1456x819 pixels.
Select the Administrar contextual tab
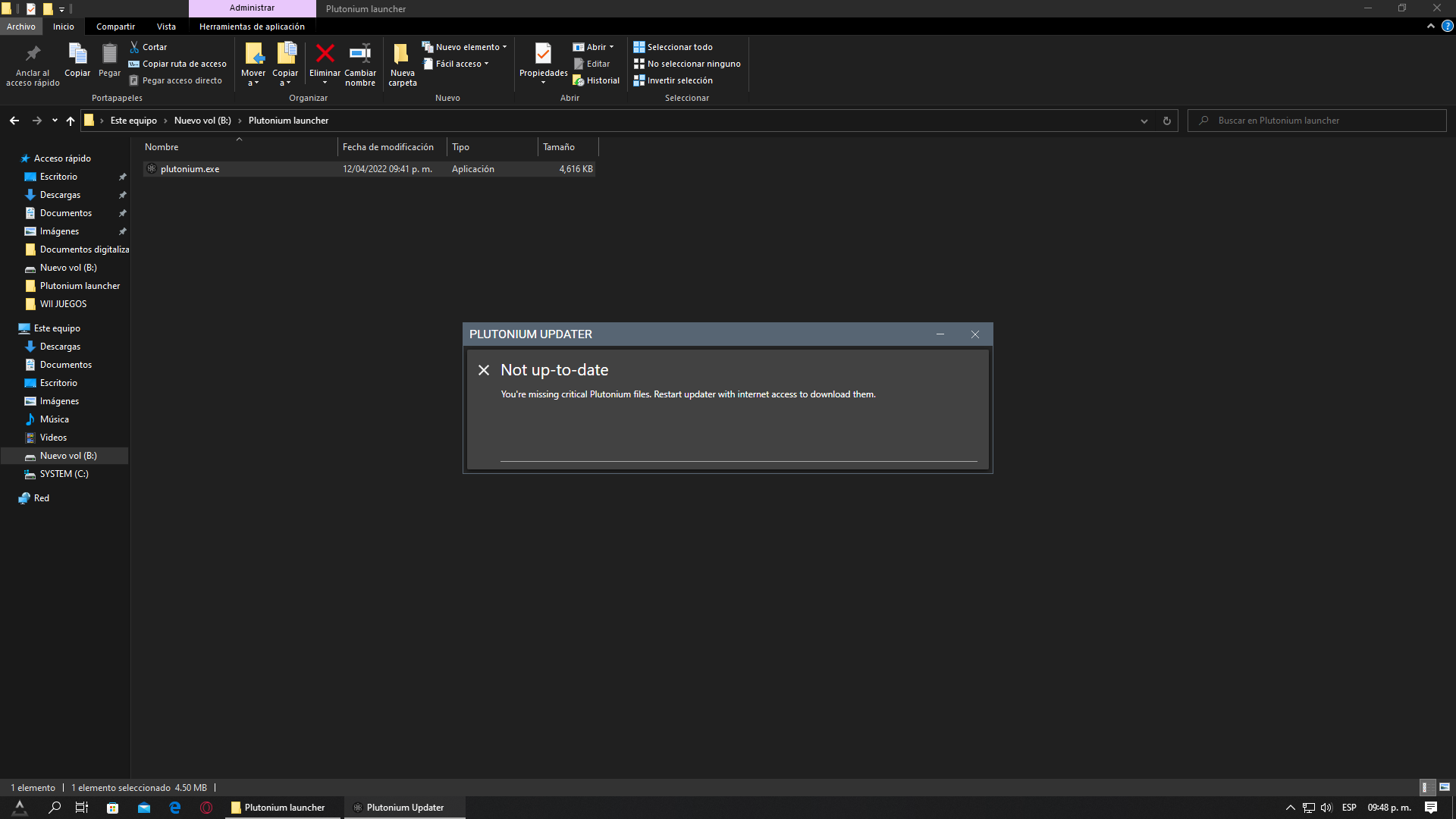click(x=252, y=8)
